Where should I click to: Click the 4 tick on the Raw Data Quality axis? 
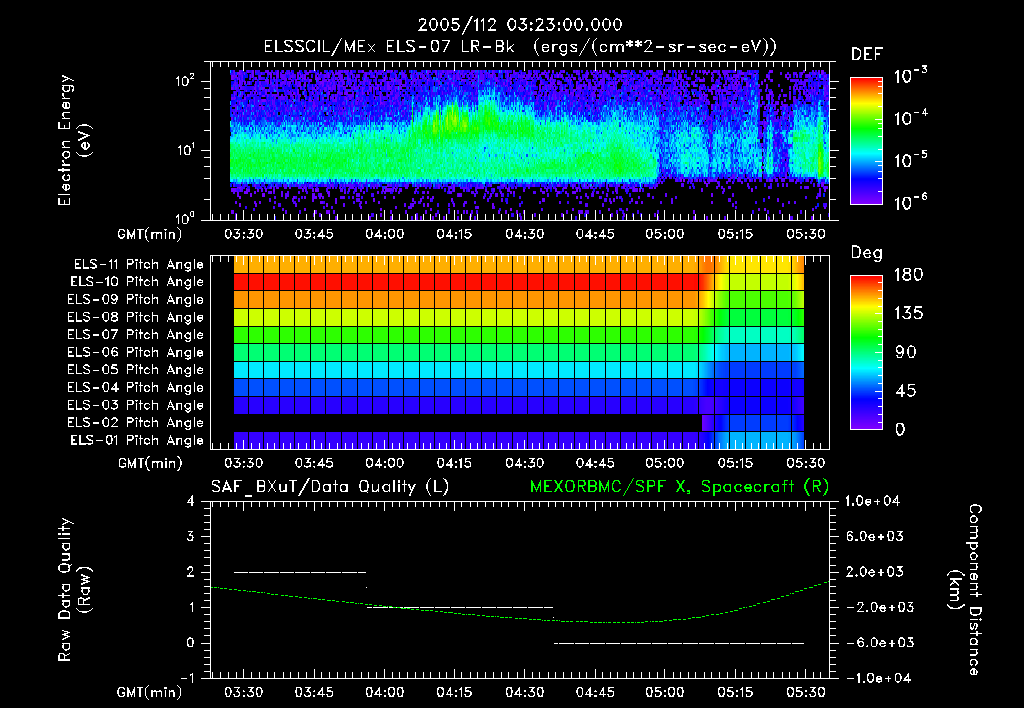coord(191,501)
